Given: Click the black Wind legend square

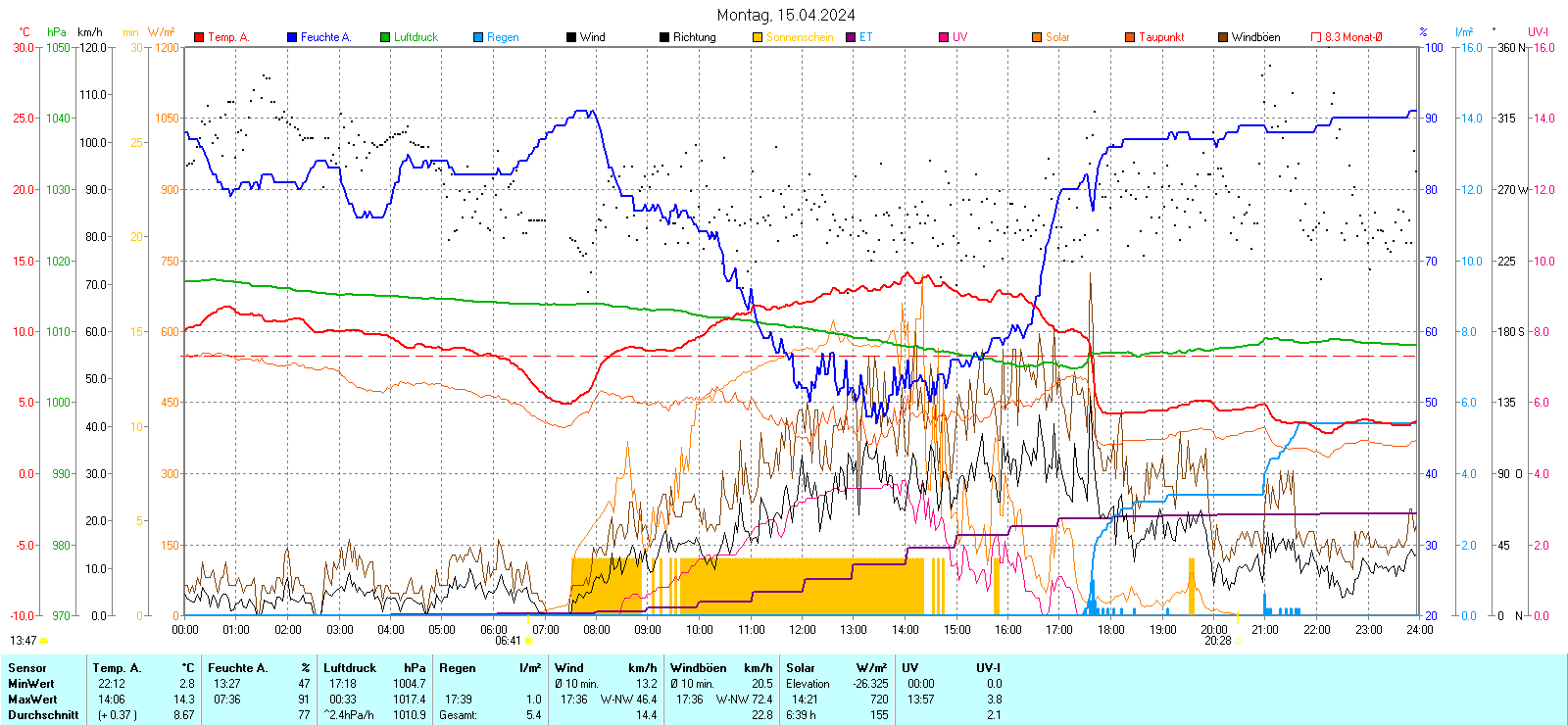Looking at the screenshot, I should (571, 37).
